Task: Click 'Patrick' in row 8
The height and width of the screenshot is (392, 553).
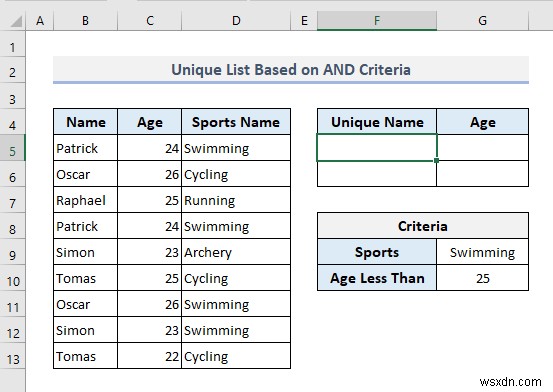Action: click(x=86, y=226)
